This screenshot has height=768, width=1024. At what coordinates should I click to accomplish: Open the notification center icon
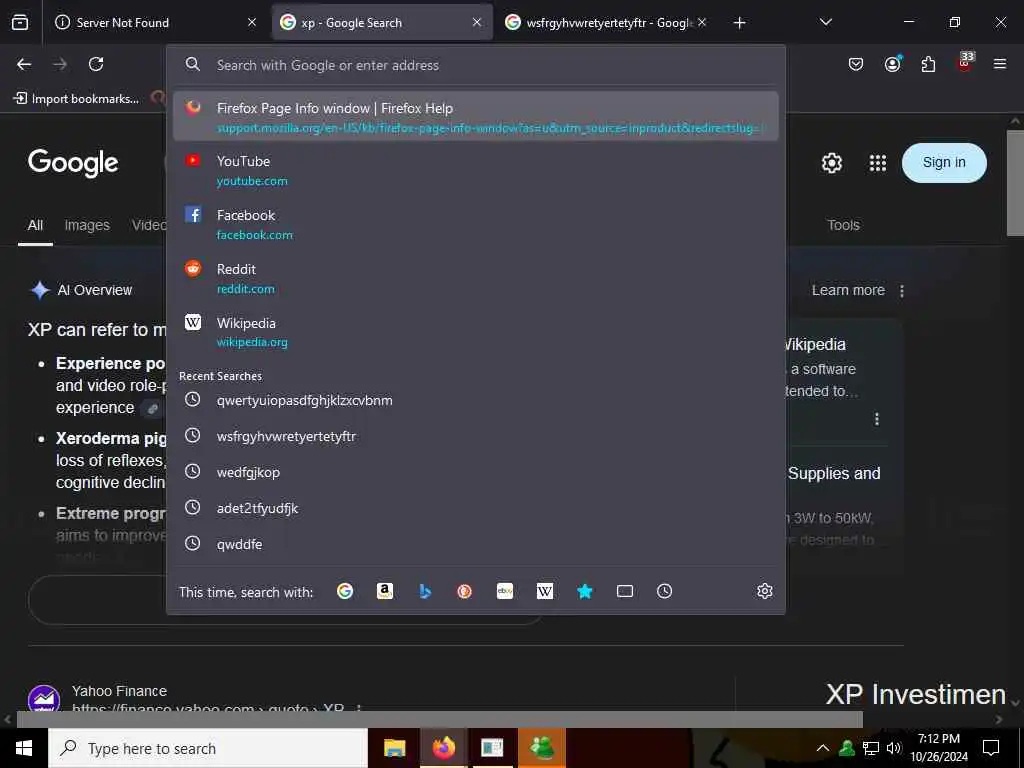991,748
